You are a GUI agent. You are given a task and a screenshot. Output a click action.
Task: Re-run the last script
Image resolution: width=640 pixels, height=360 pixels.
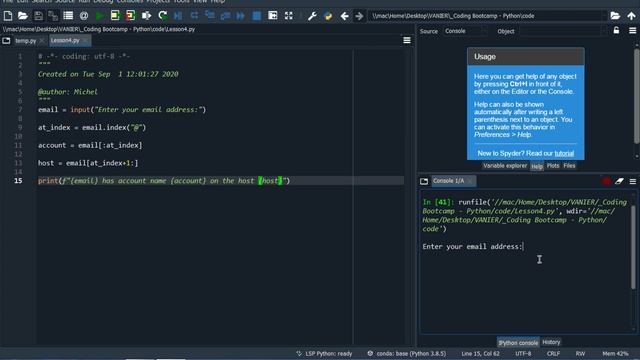coord(162,16)
